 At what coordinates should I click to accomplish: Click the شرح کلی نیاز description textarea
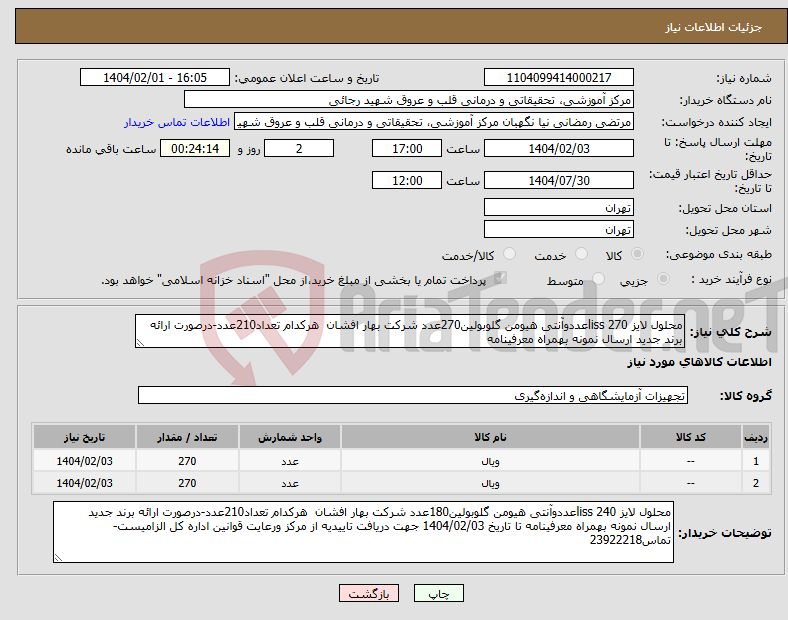click(410, 332)
